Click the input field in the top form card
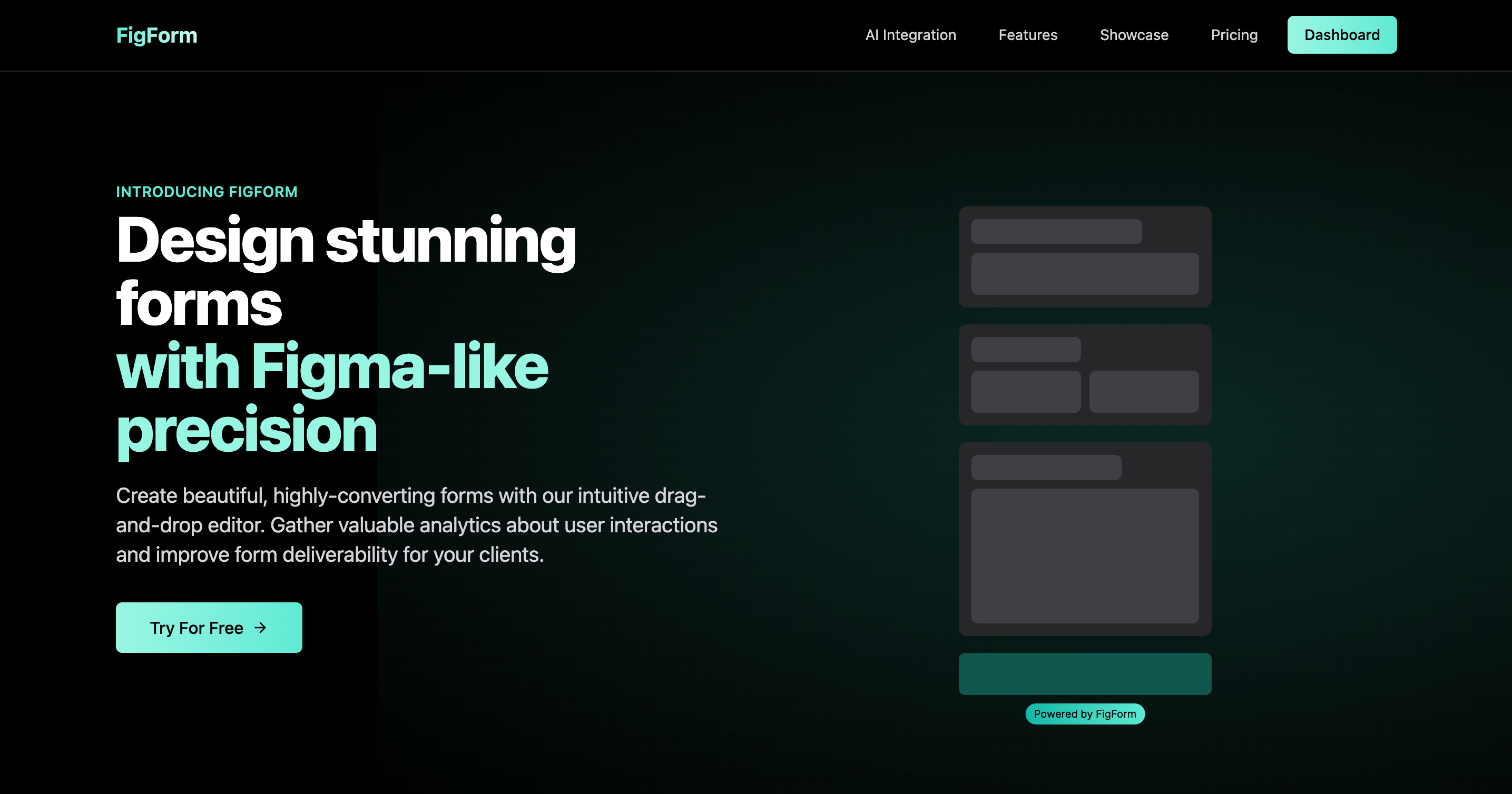The image size is (1512, 794). pyautogui.click(x=1085, y=274)
